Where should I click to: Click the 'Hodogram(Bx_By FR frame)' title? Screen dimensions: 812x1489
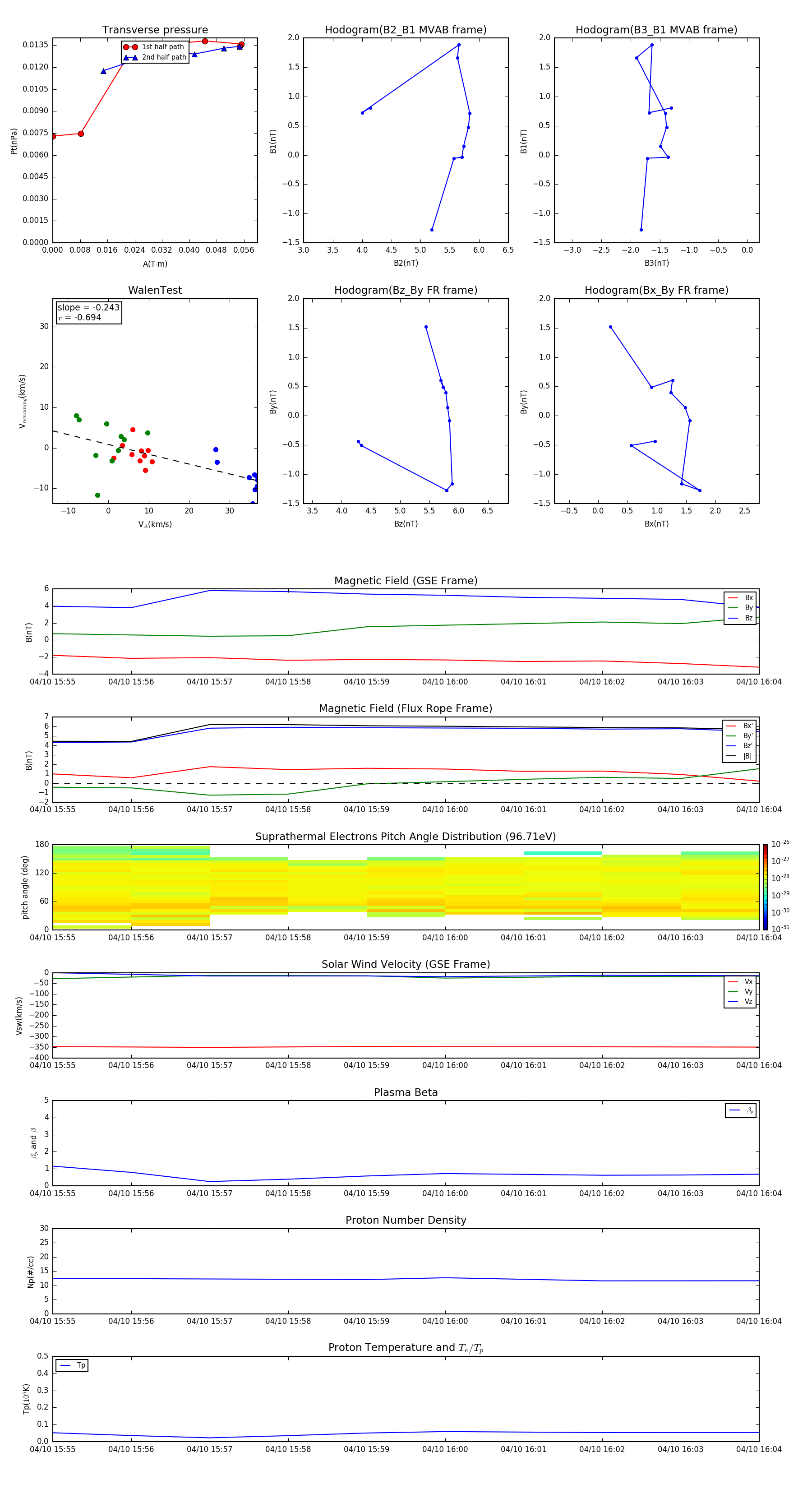point(656,290)
